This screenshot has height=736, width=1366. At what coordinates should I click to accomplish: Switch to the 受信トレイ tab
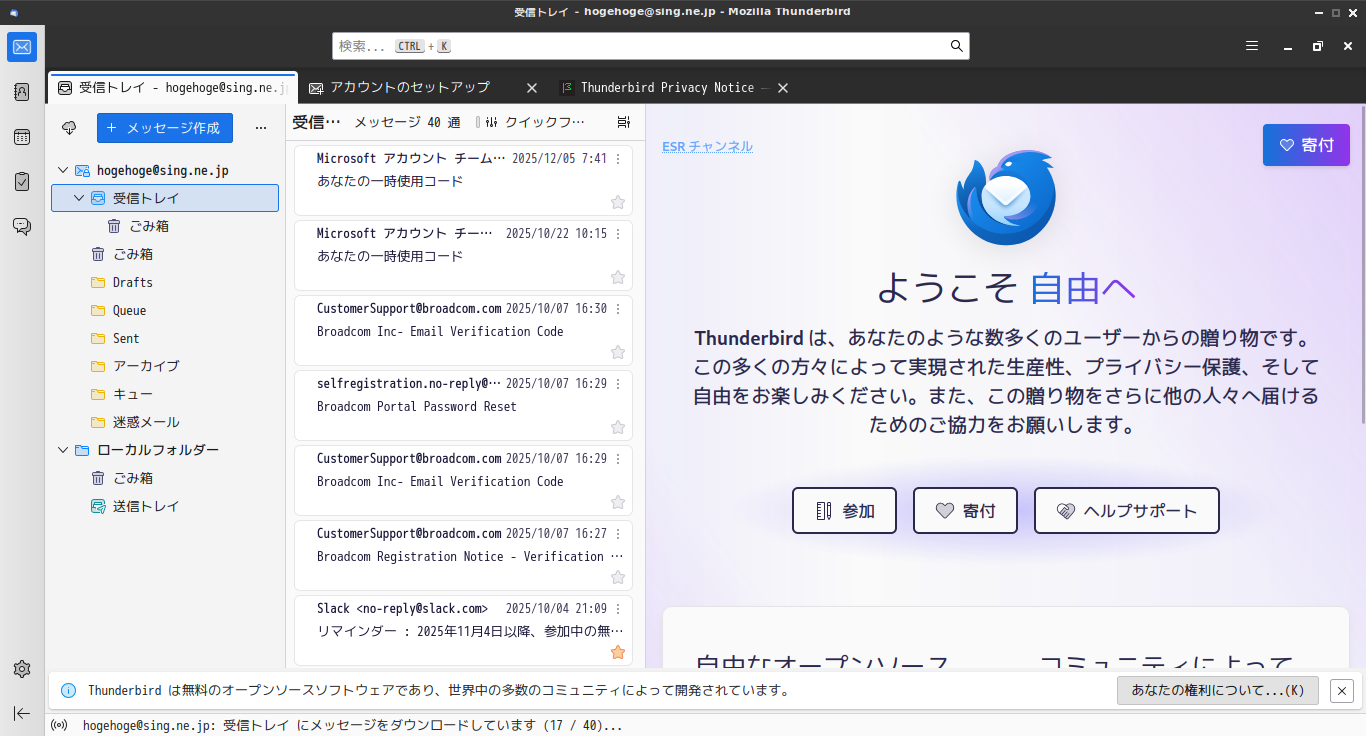point(172,88)
